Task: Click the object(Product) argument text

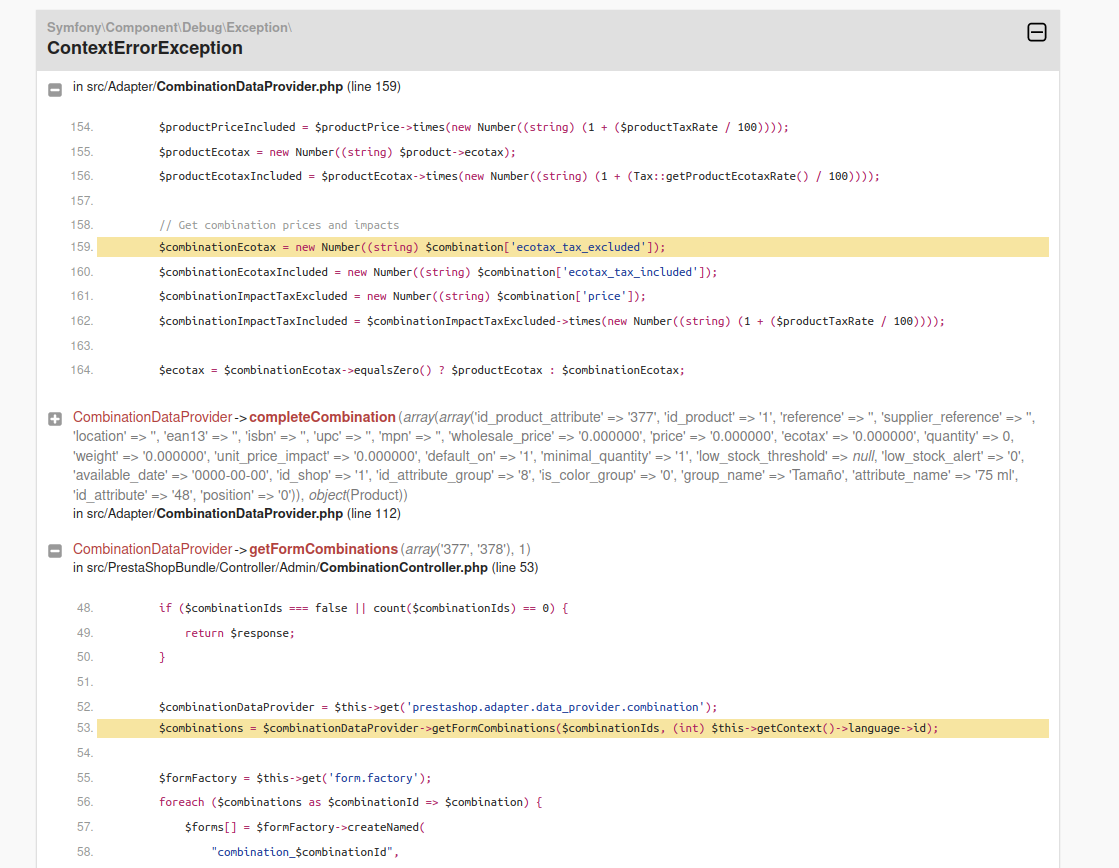Action: click(x=356, y=495)
